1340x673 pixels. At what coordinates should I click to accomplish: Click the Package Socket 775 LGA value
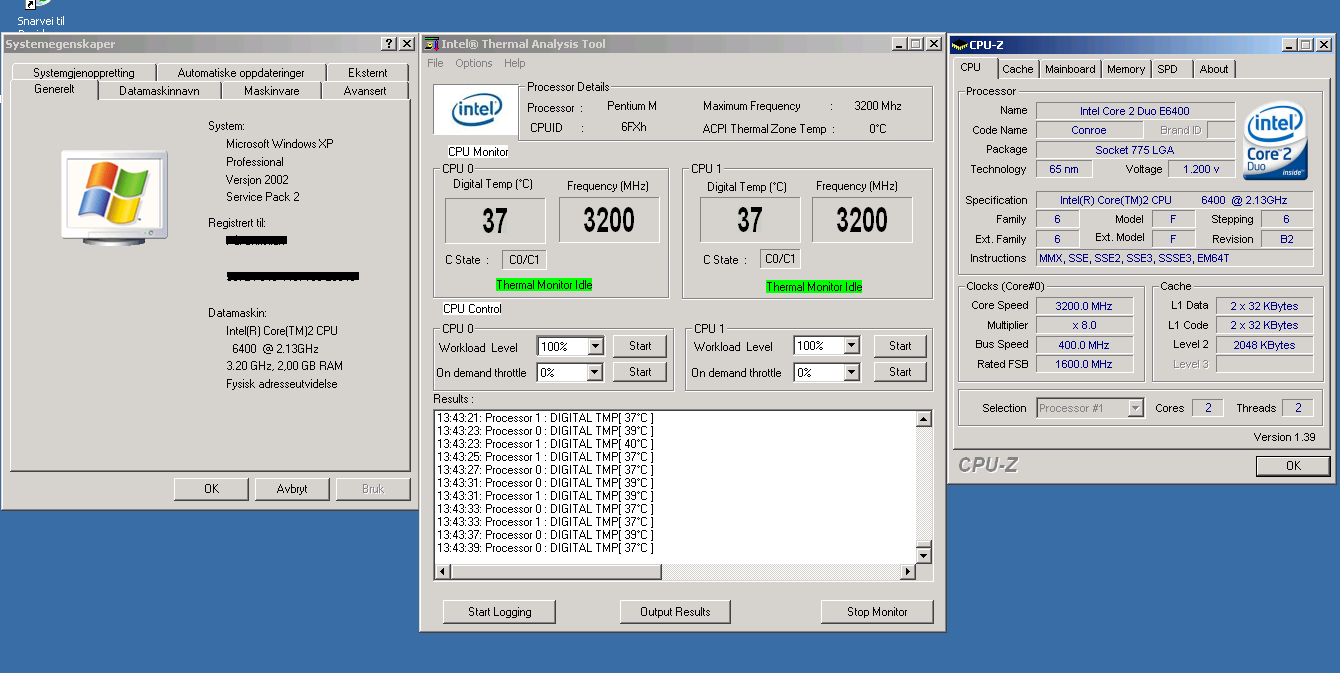click(1135, 150)
